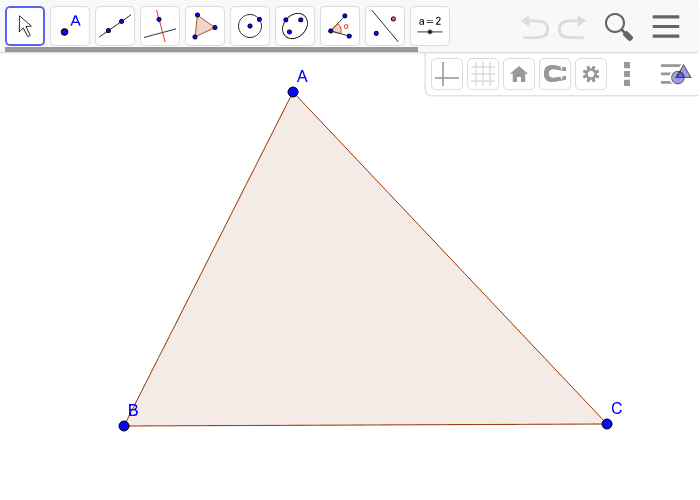This screenshot has width=700, height=500.
Task: Click the Redo arrow
Action: [x=572, y=27]
